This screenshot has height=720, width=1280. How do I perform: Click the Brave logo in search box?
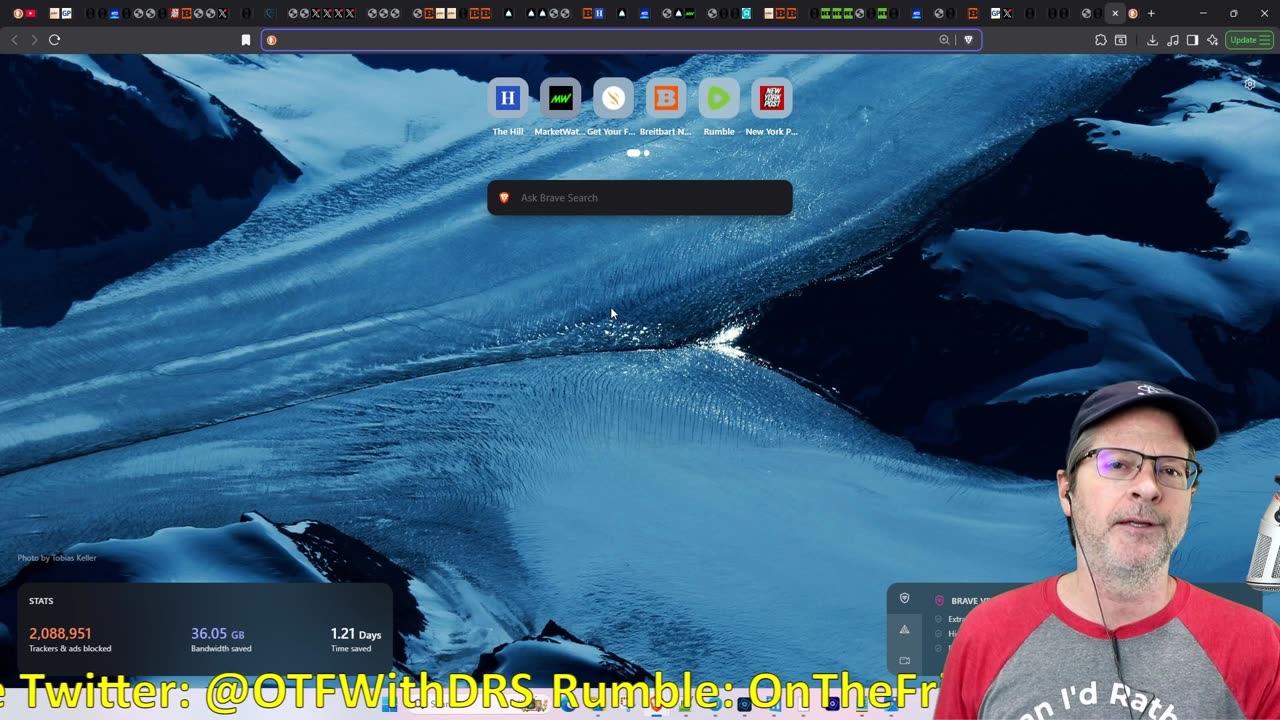point(504,198)
